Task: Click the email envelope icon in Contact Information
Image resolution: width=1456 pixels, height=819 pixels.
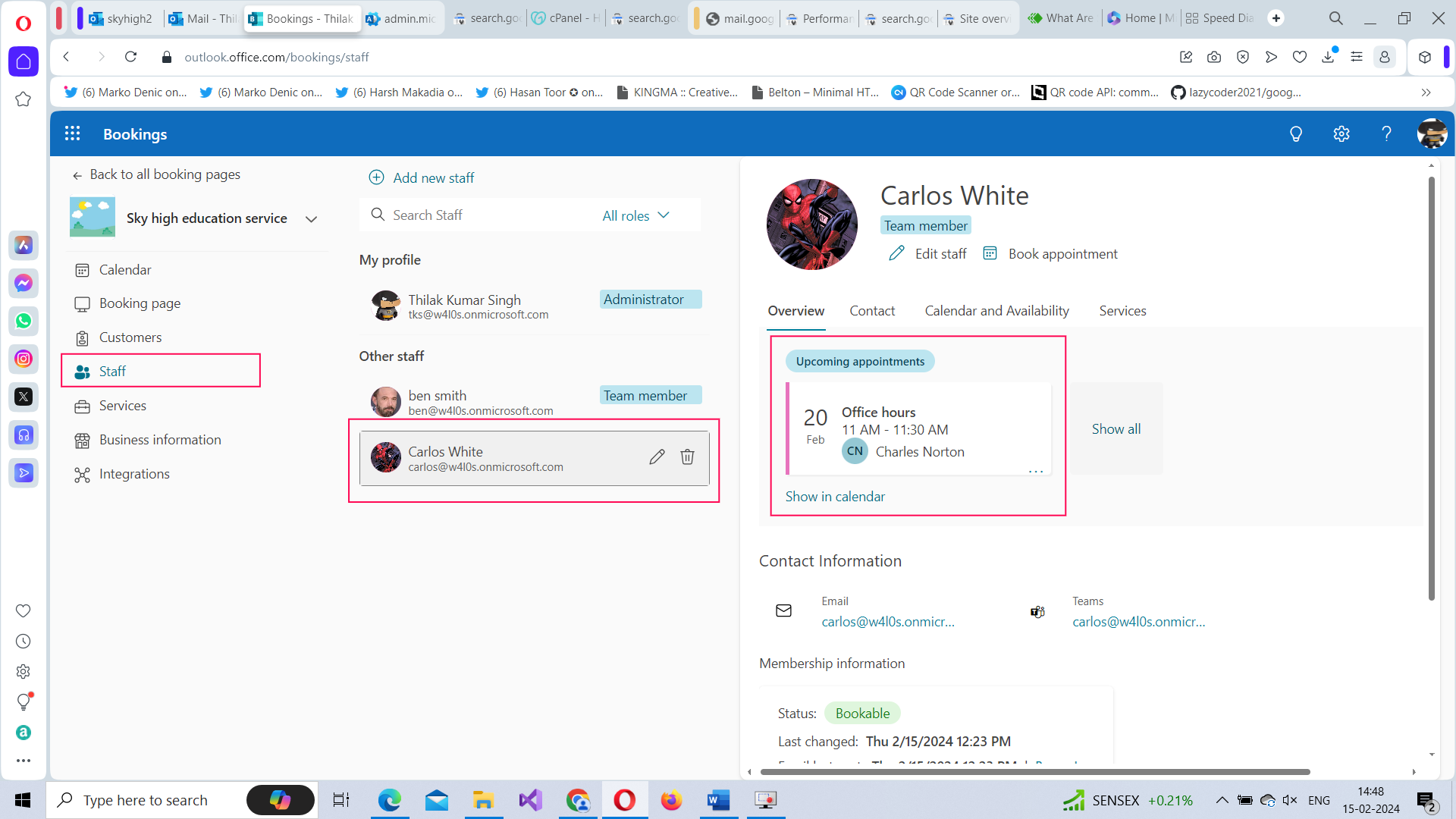Action: (783, 610)
